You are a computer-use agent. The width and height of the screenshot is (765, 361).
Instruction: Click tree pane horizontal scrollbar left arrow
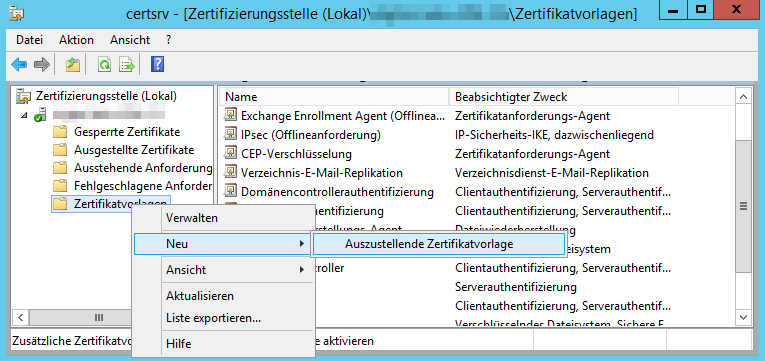(x=20, y=318)
